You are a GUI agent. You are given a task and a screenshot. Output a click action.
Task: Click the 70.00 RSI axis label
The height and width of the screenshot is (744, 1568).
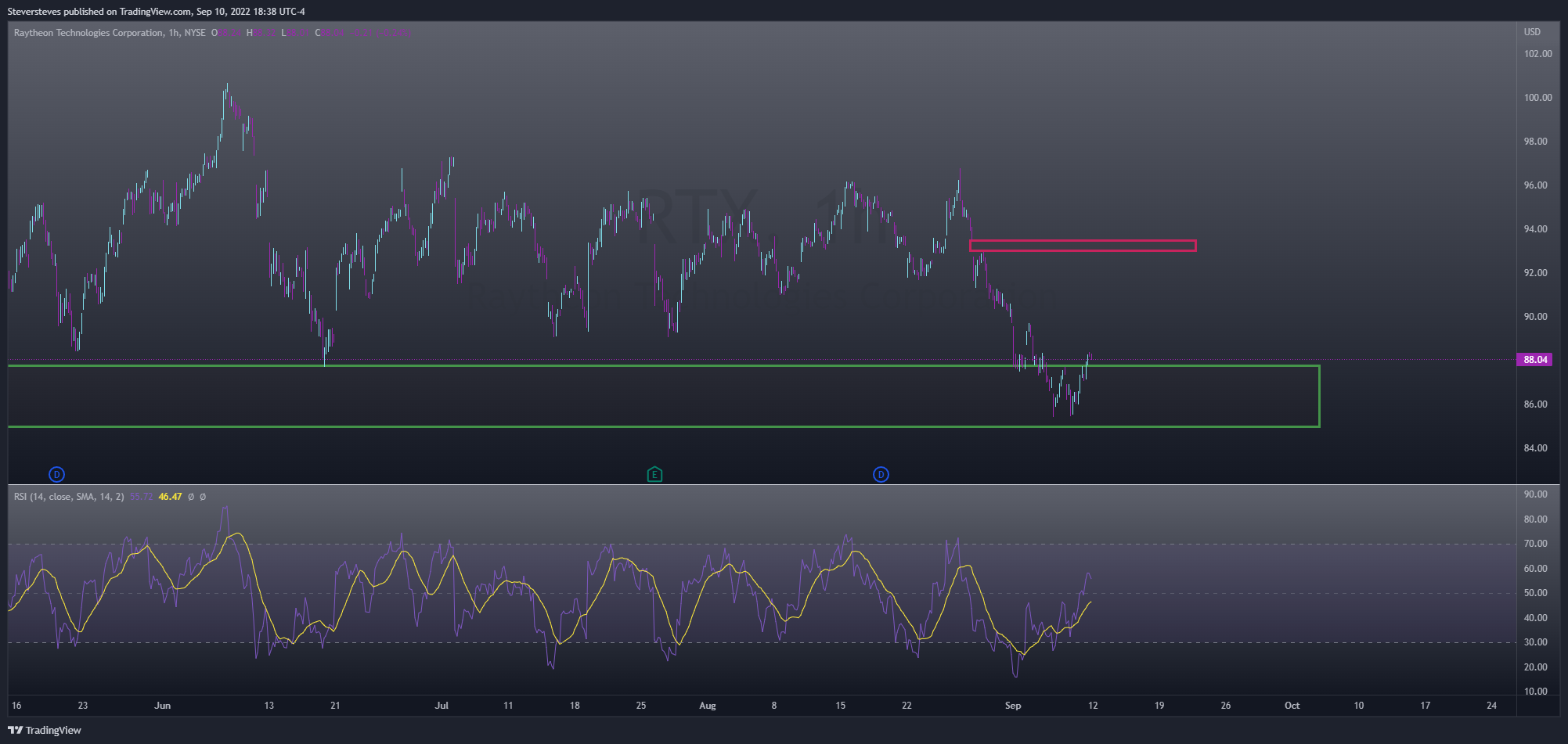click(x=1535, y=544)
